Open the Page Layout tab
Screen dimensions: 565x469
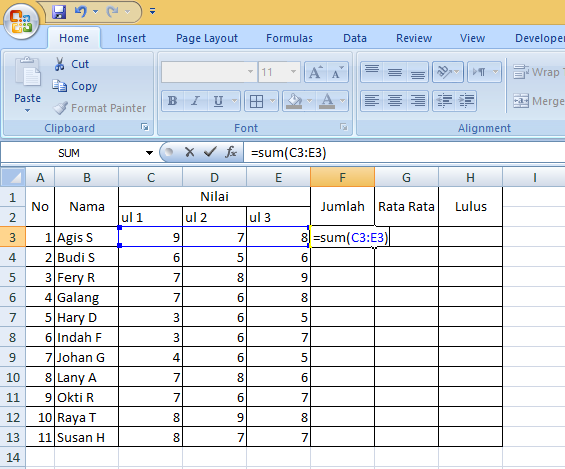point(207,38)
